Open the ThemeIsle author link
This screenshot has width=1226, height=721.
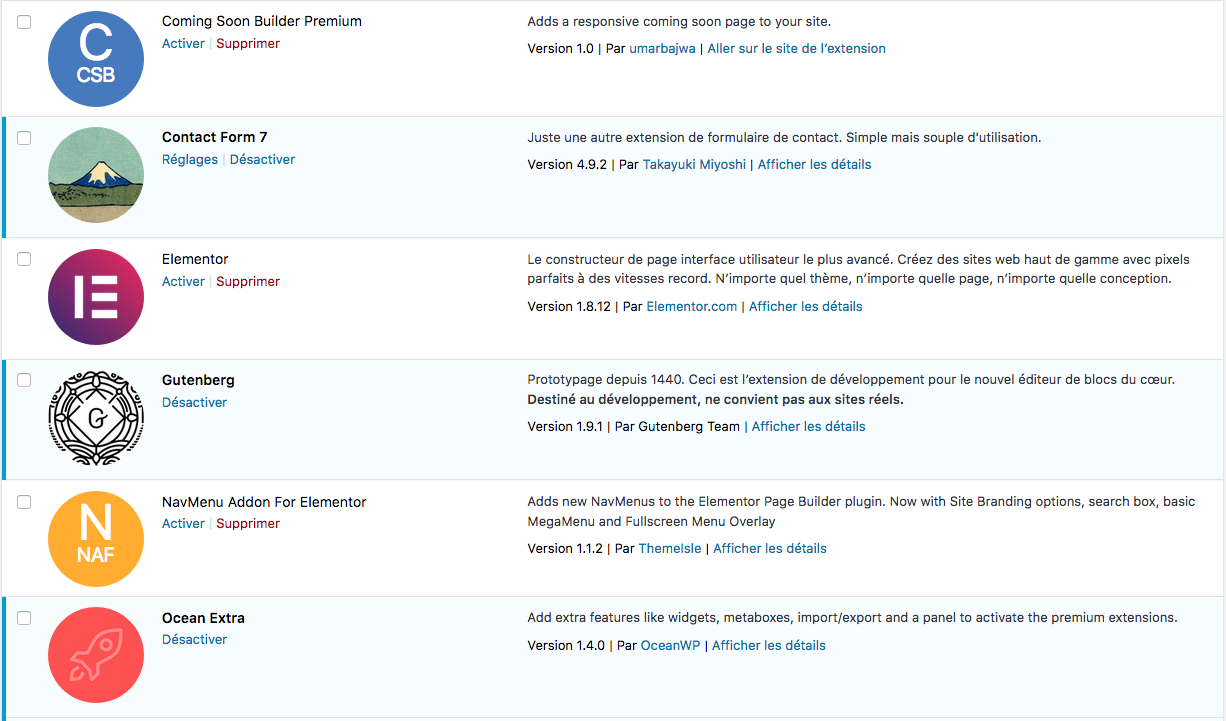pos(670,548)
